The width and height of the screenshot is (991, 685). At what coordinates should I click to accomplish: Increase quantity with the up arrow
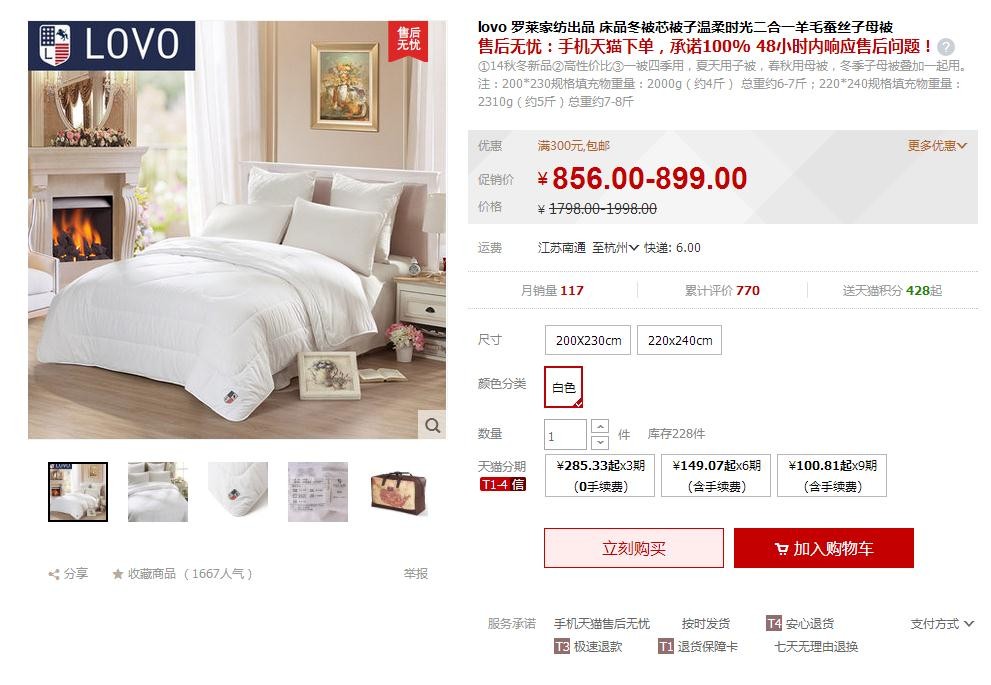point(600,427)
